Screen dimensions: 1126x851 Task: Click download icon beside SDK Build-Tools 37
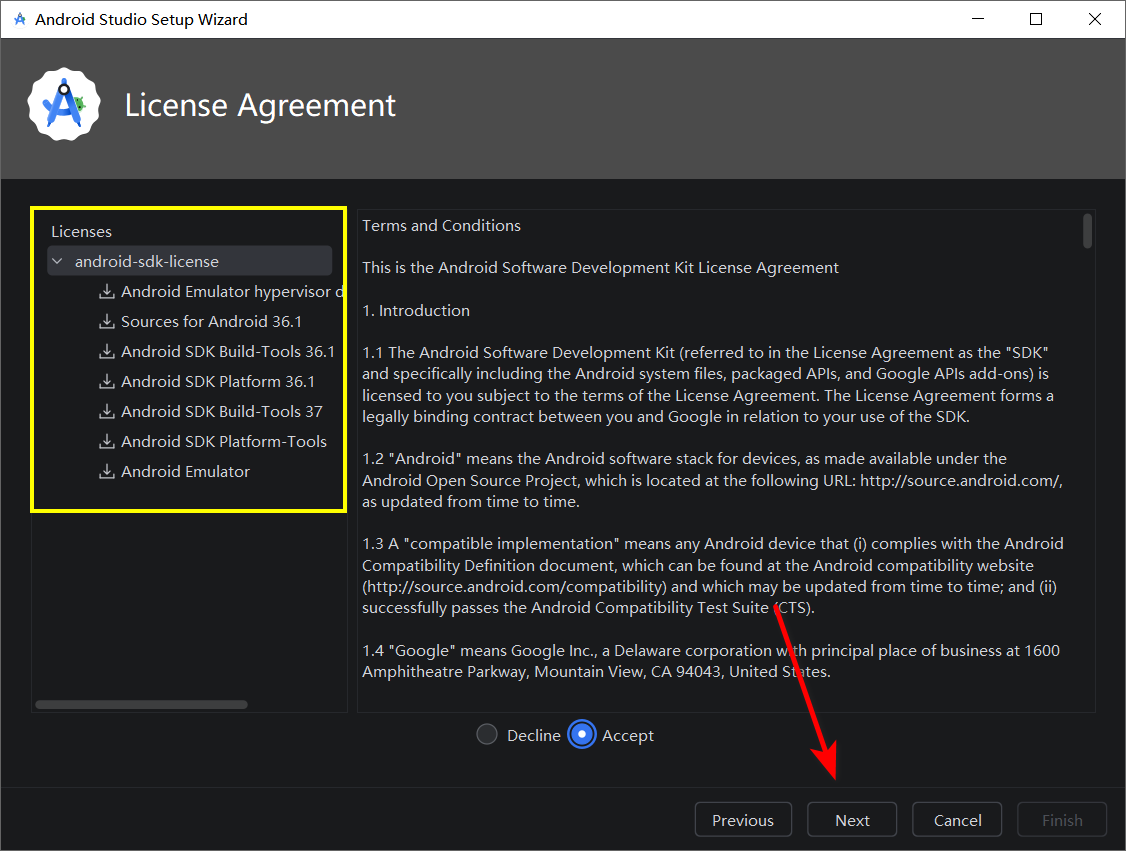tap(106, 411)
